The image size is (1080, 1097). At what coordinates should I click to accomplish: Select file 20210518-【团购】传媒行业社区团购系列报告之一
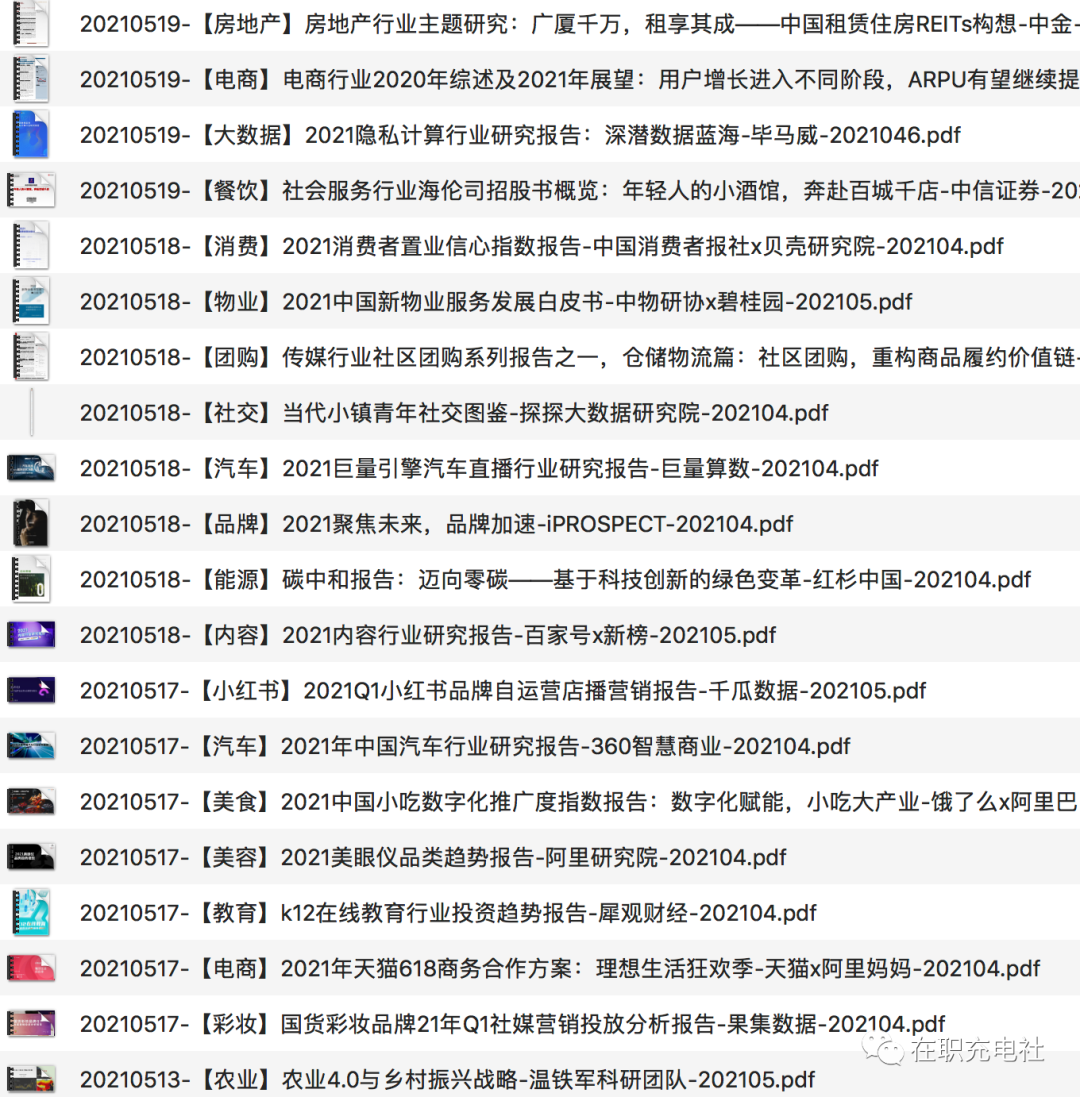[x=540, y=357]
